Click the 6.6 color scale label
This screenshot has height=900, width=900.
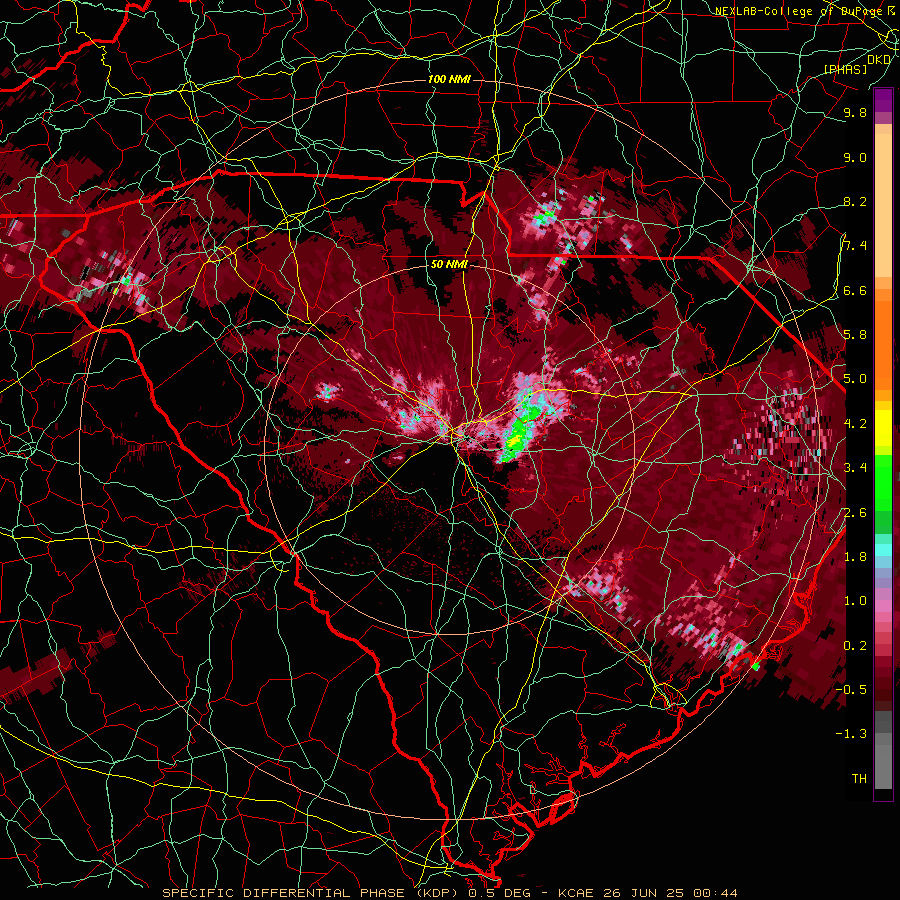click(x=855, y=290)
